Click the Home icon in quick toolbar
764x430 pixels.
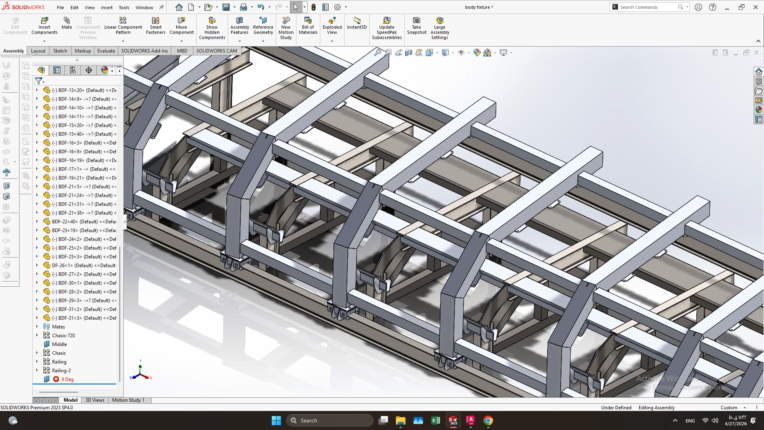[179, 7]
